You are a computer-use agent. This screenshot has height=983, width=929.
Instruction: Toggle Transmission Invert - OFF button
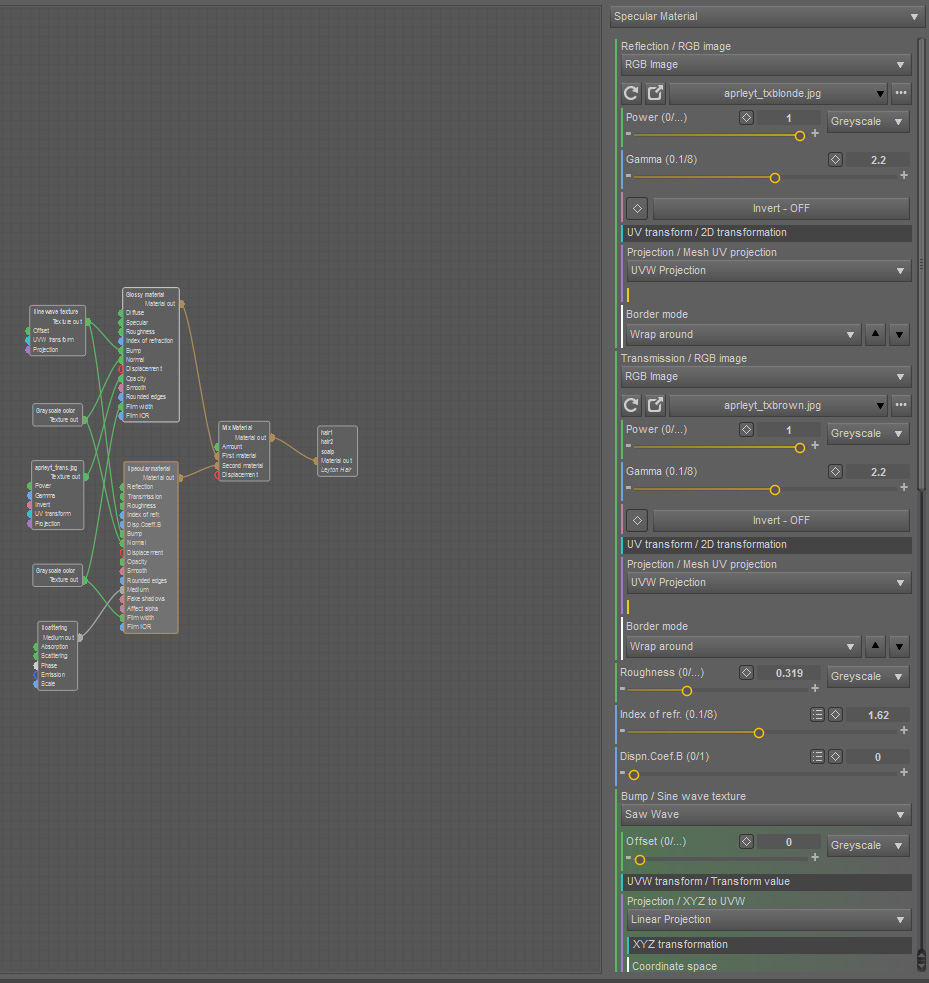tap(781, 520)
